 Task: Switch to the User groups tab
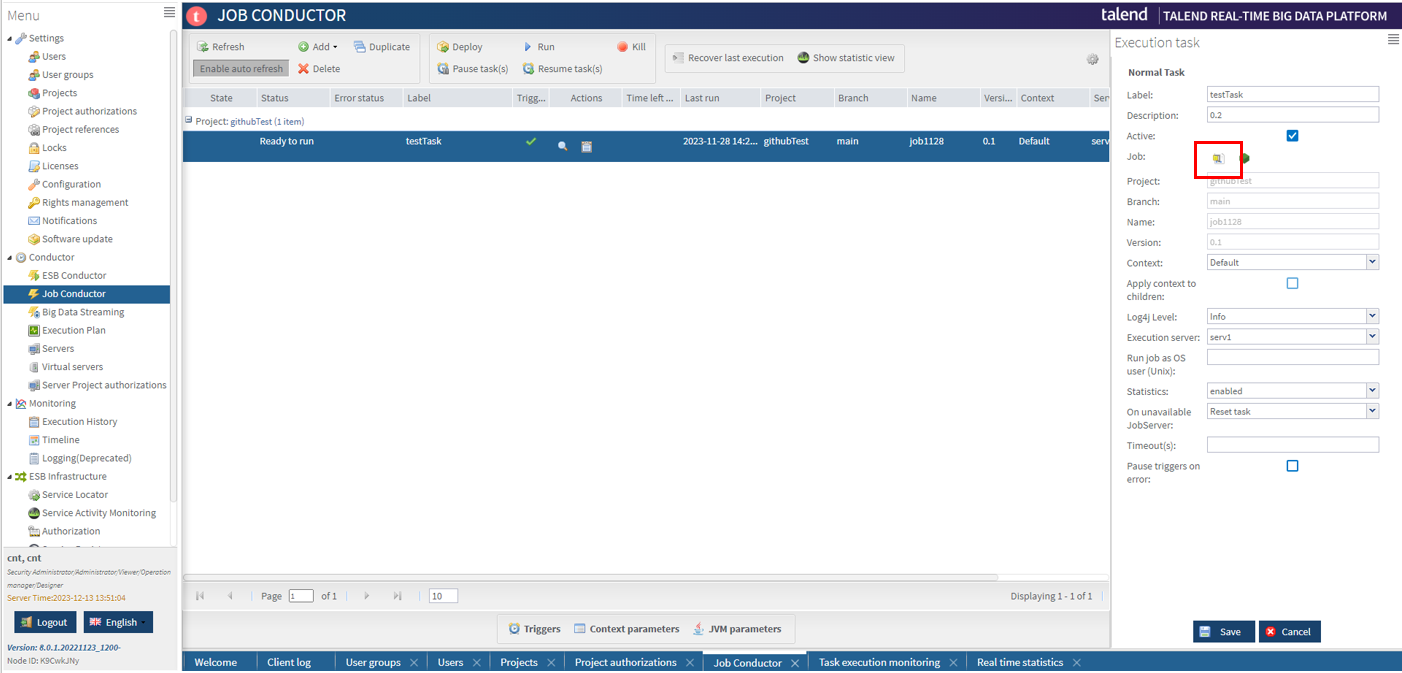pos(373,662)
